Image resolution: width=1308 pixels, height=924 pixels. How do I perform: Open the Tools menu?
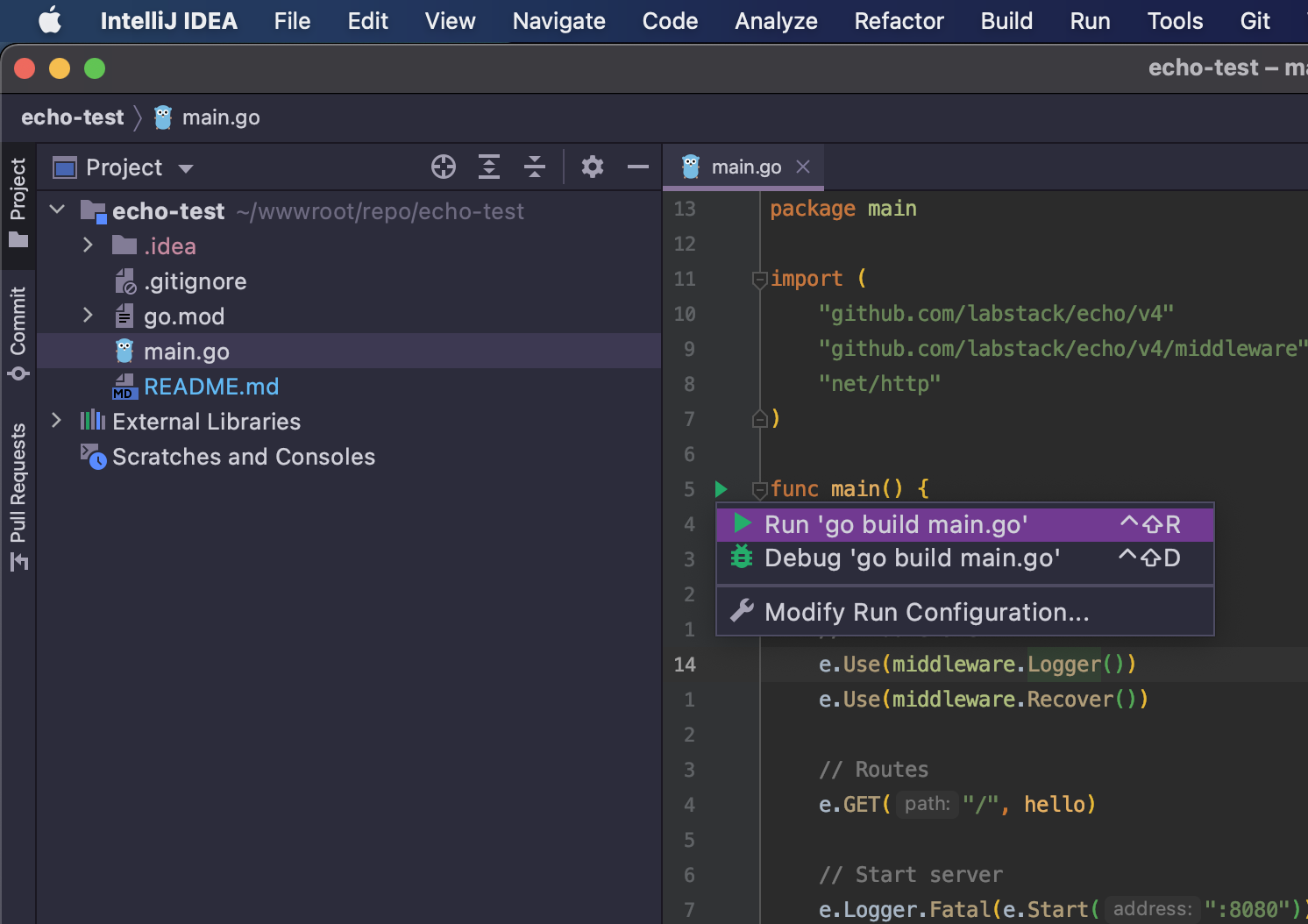[1175, 21]
